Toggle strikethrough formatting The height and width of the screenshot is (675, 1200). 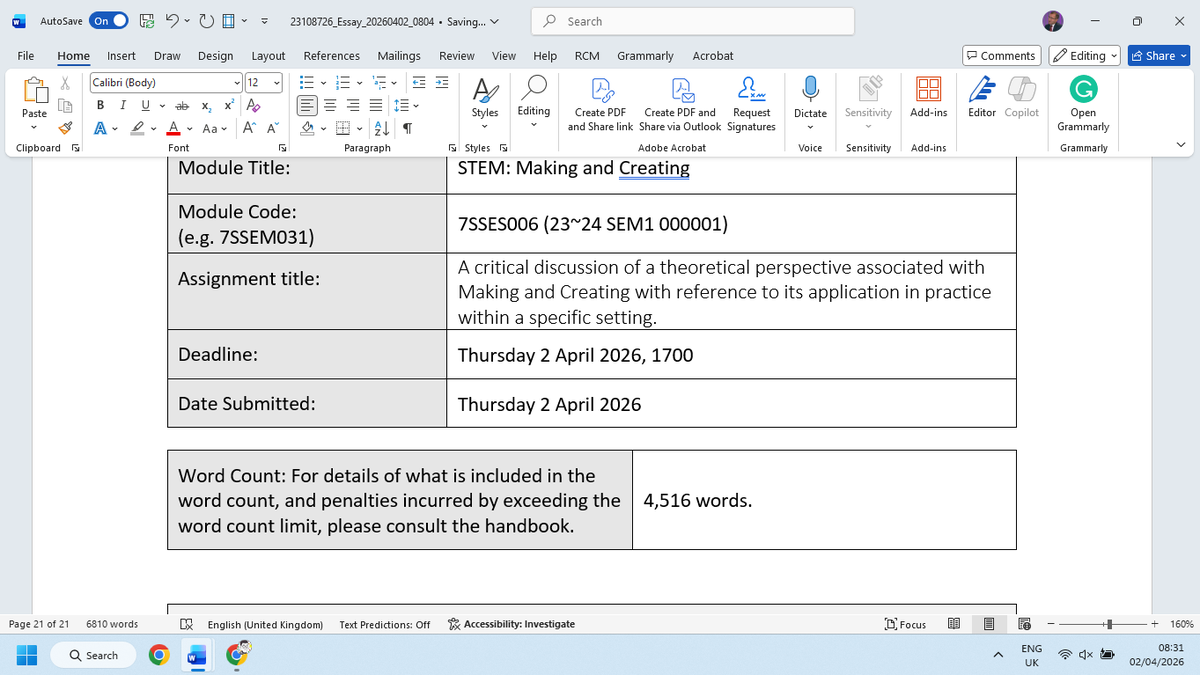point(182,105)
